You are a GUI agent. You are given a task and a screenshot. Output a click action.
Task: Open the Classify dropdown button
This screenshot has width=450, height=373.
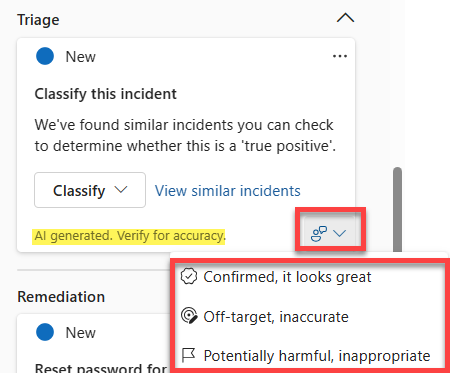click(x=90, y=190)
